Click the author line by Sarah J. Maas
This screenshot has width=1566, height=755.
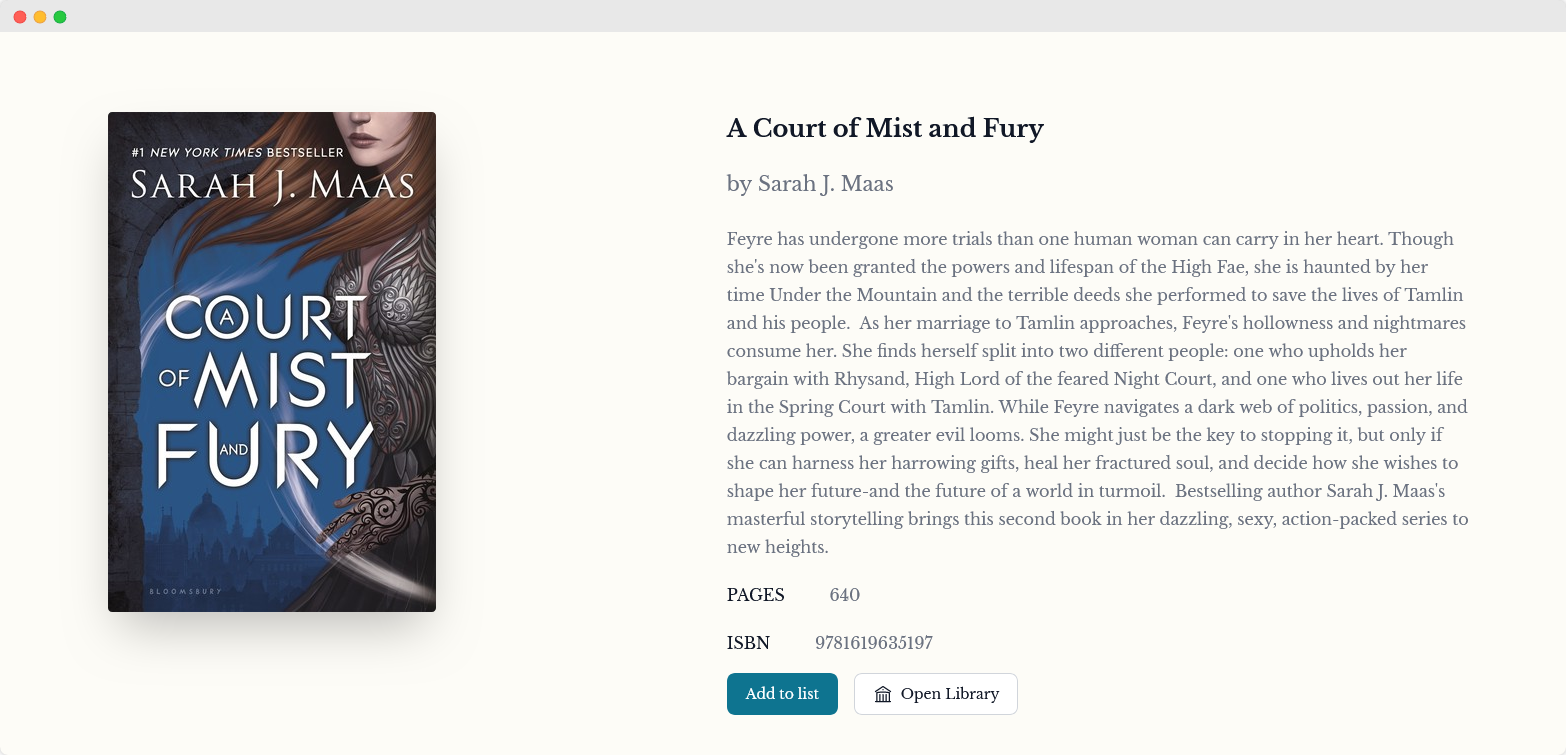tap(810, 184)
